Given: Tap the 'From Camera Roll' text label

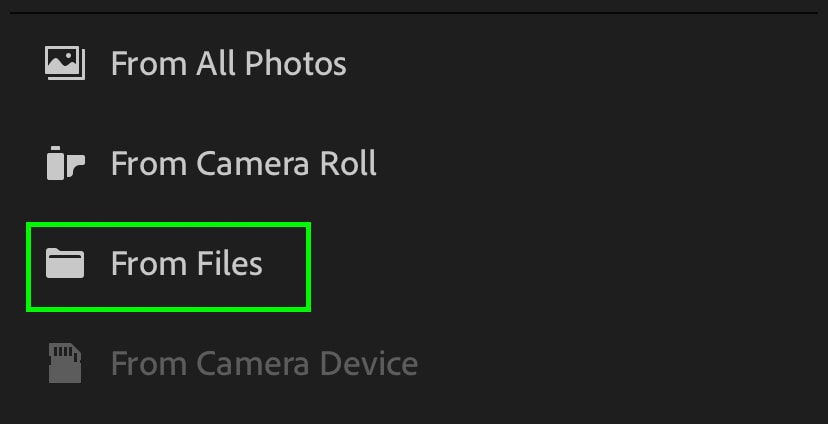Looking at the screenshot, I should click(243, 163).
